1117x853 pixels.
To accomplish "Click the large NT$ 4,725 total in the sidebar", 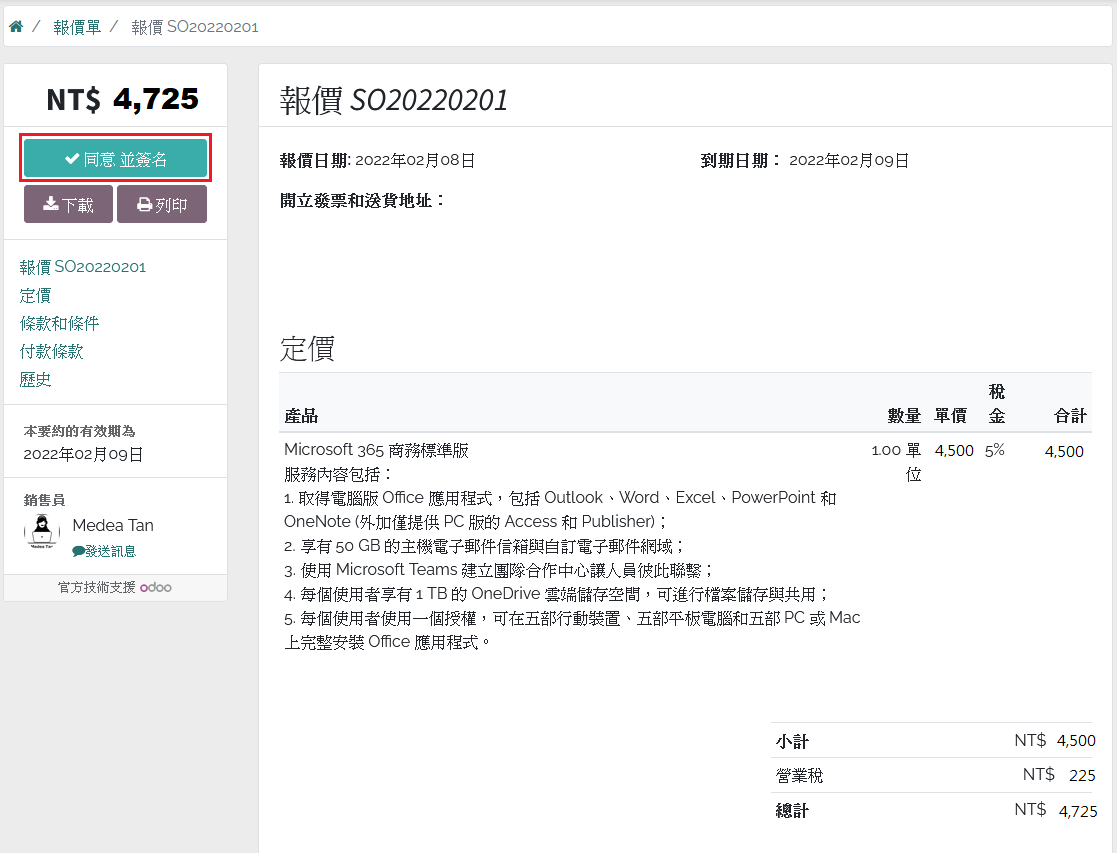I will [122, 99].
